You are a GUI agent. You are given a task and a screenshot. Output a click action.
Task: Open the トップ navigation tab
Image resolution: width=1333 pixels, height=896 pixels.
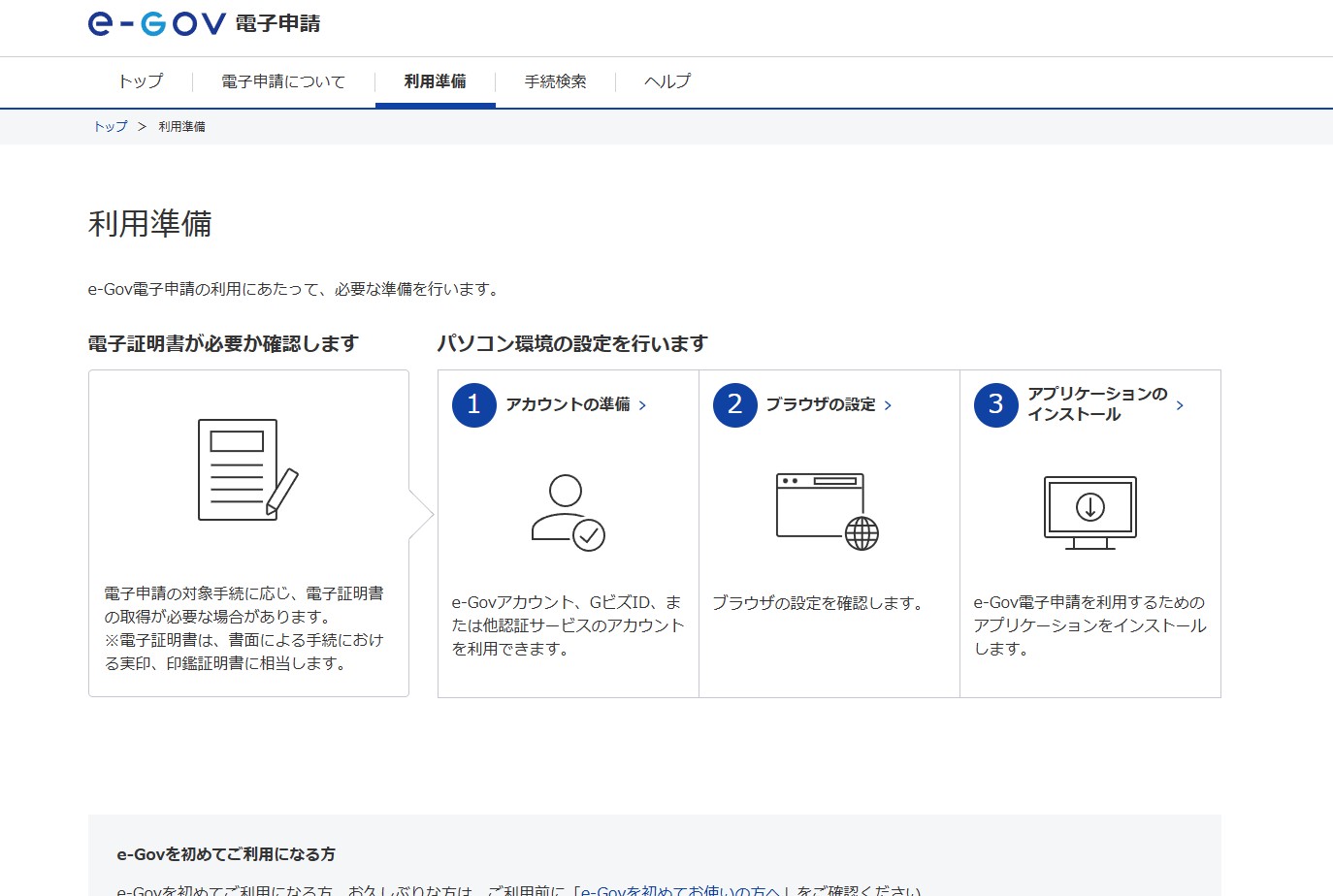coord(141,81)
